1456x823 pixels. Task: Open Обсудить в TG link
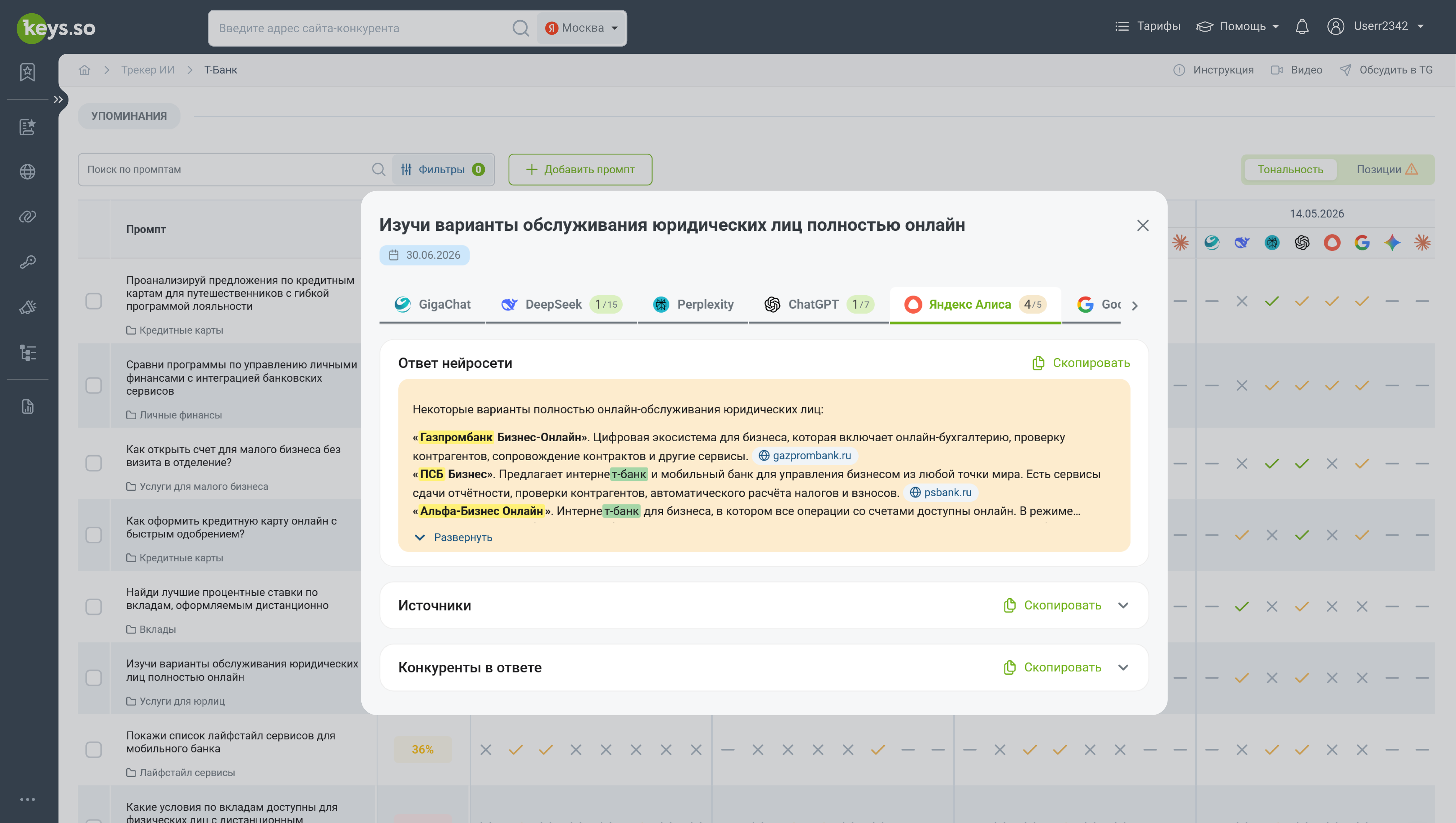(1386, 70)
